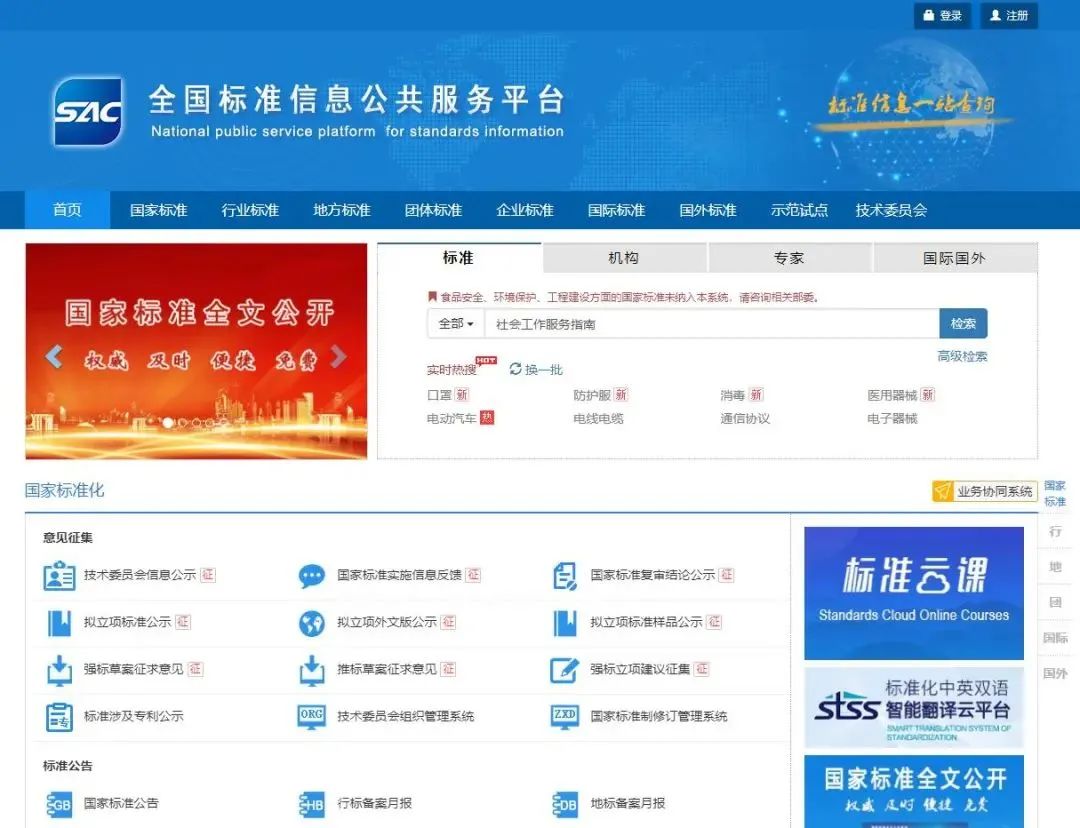
Task: Click the hot search term 防护服
Action: (x=592, y=395)
